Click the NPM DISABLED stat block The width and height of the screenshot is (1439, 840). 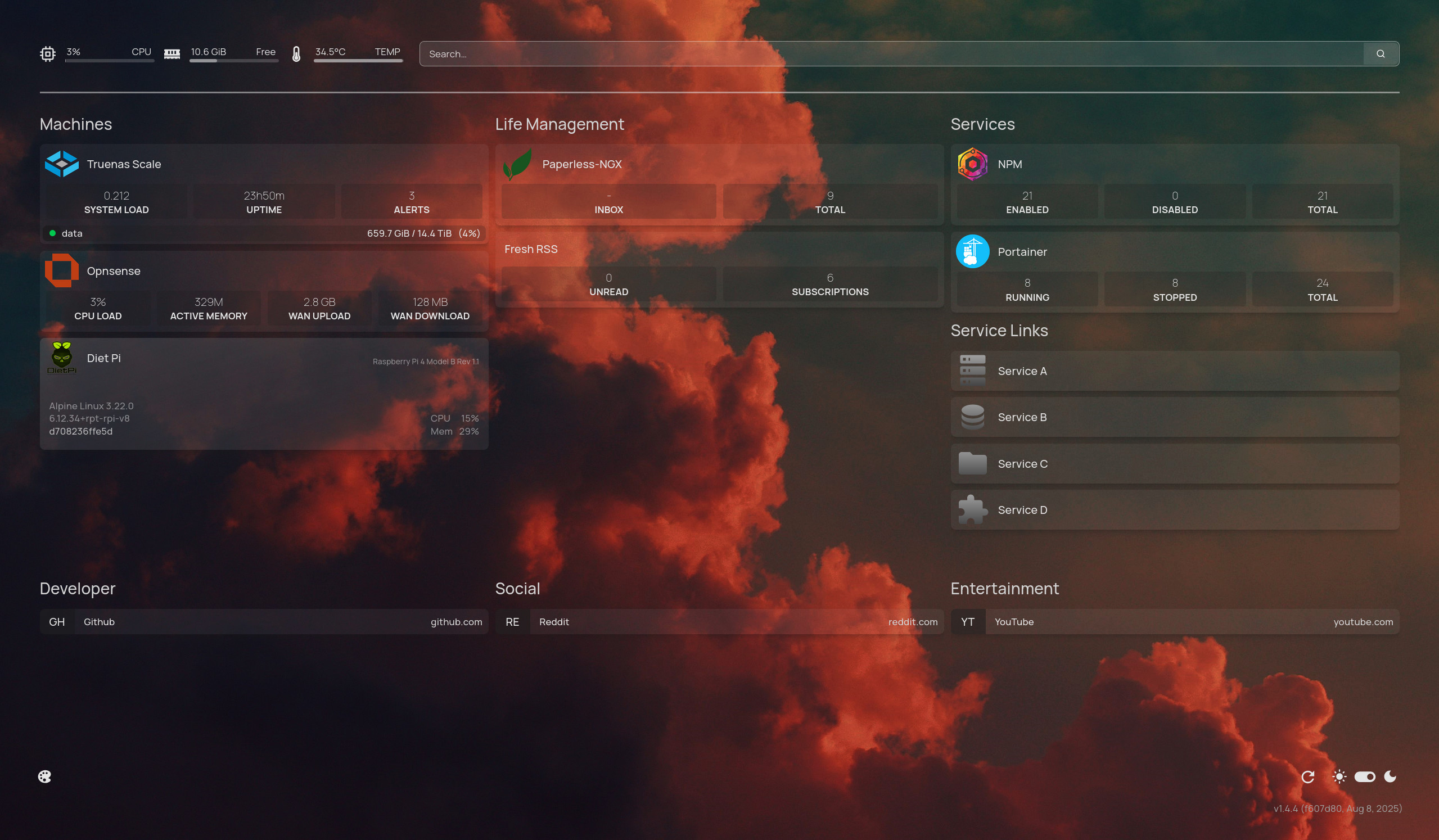(1175, 202)
